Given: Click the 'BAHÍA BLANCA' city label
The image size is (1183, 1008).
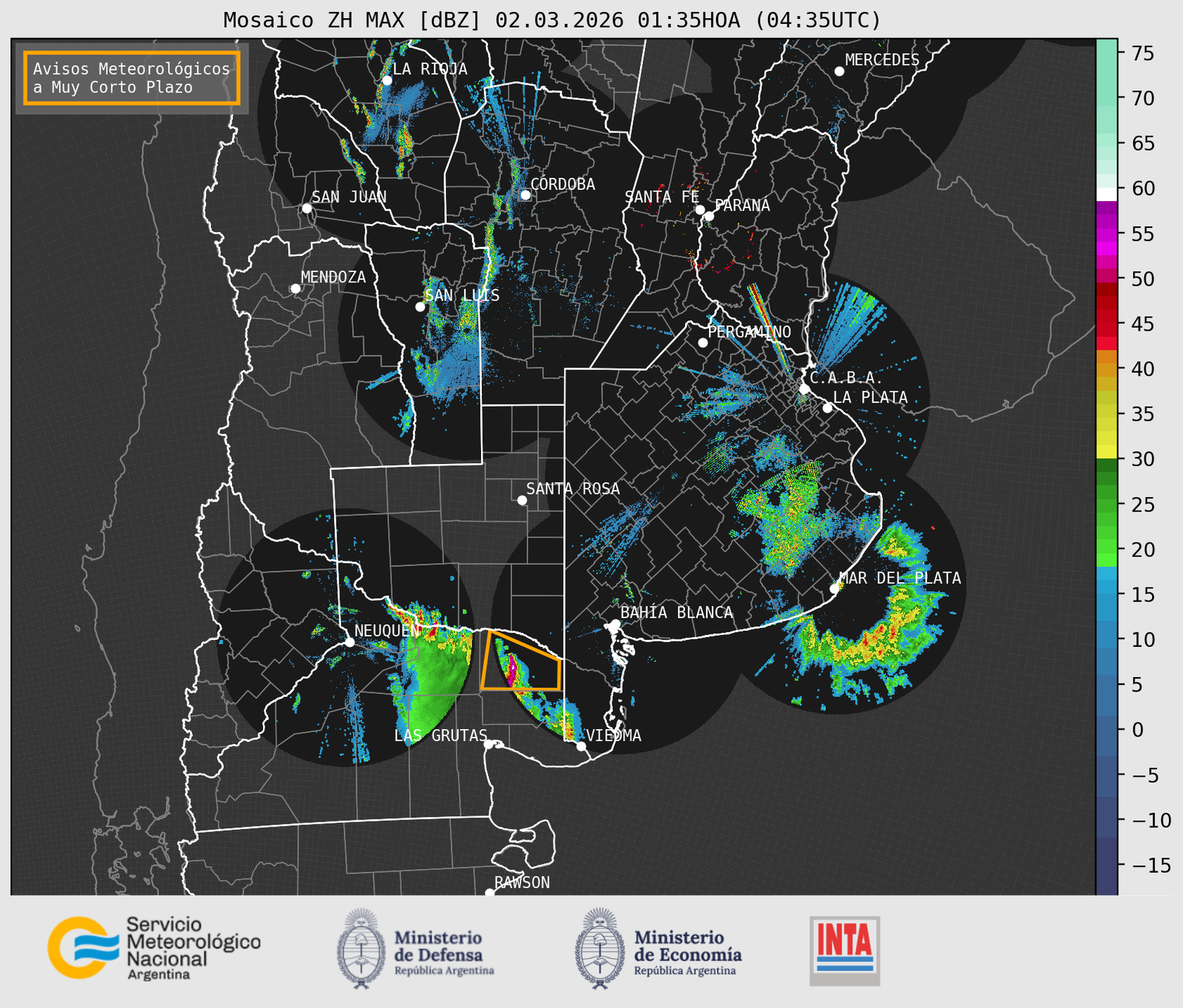Looking at the screenshot, I should 677,613.
